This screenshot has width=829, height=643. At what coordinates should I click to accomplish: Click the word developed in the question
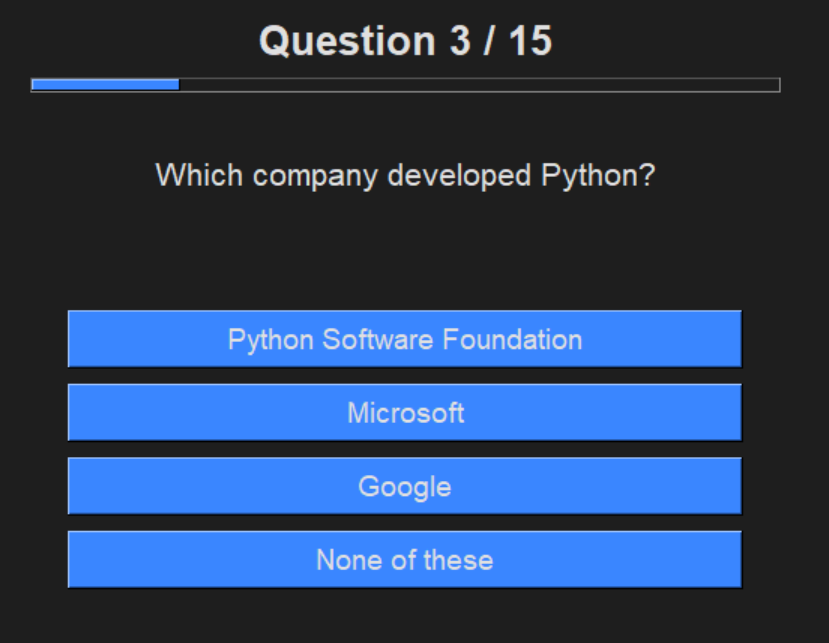pos(459,176)
